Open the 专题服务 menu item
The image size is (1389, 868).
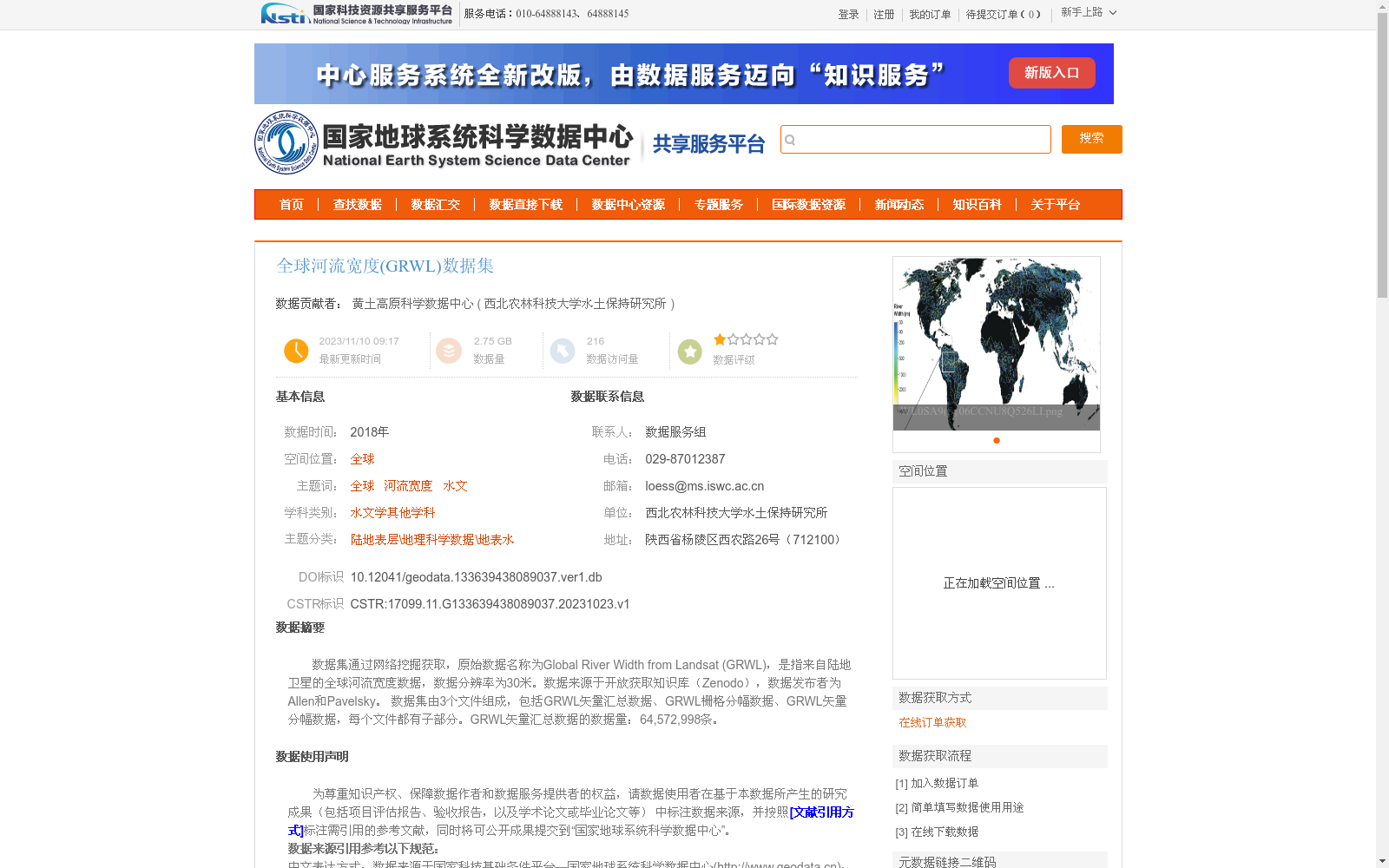pyautogui.click(x=719, y=205)
